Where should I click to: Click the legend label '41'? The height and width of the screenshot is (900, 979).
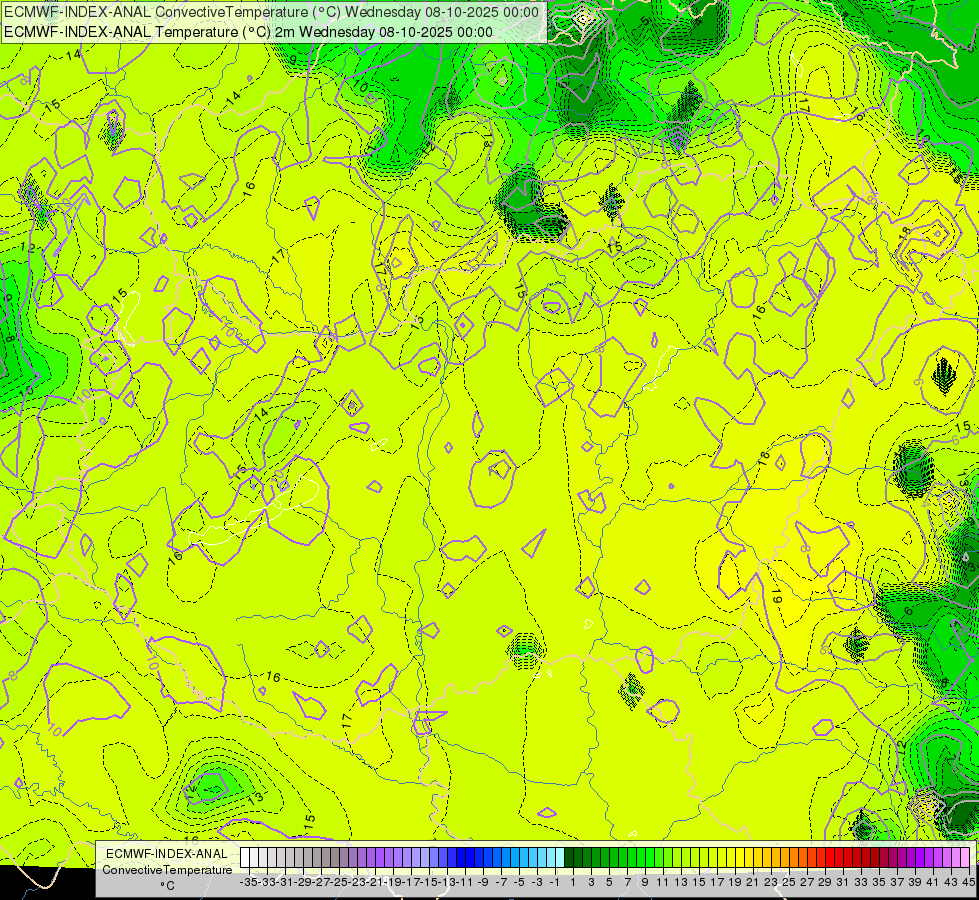click(x=932, y=882)
